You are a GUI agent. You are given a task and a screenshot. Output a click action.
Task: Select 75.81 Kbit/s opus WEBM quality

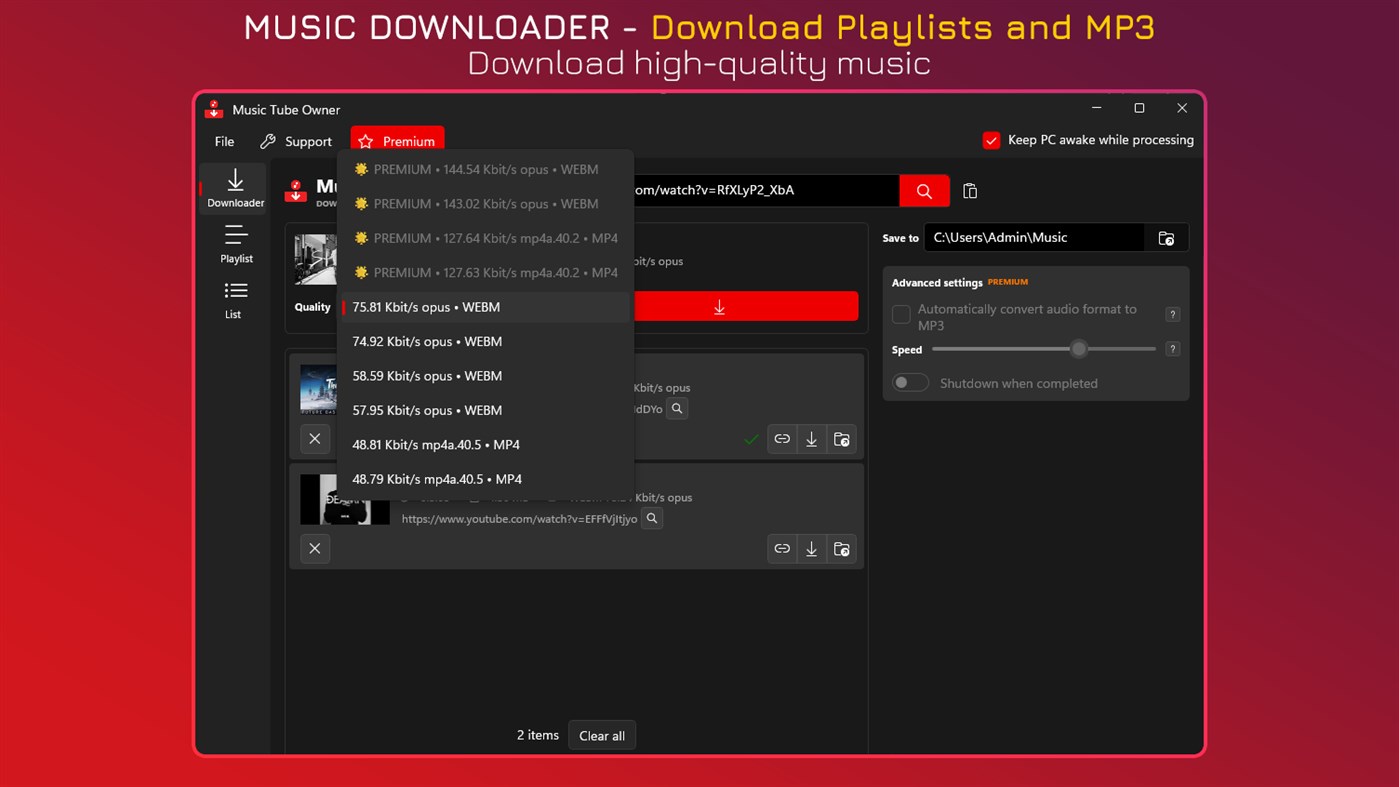coord(426,306)
